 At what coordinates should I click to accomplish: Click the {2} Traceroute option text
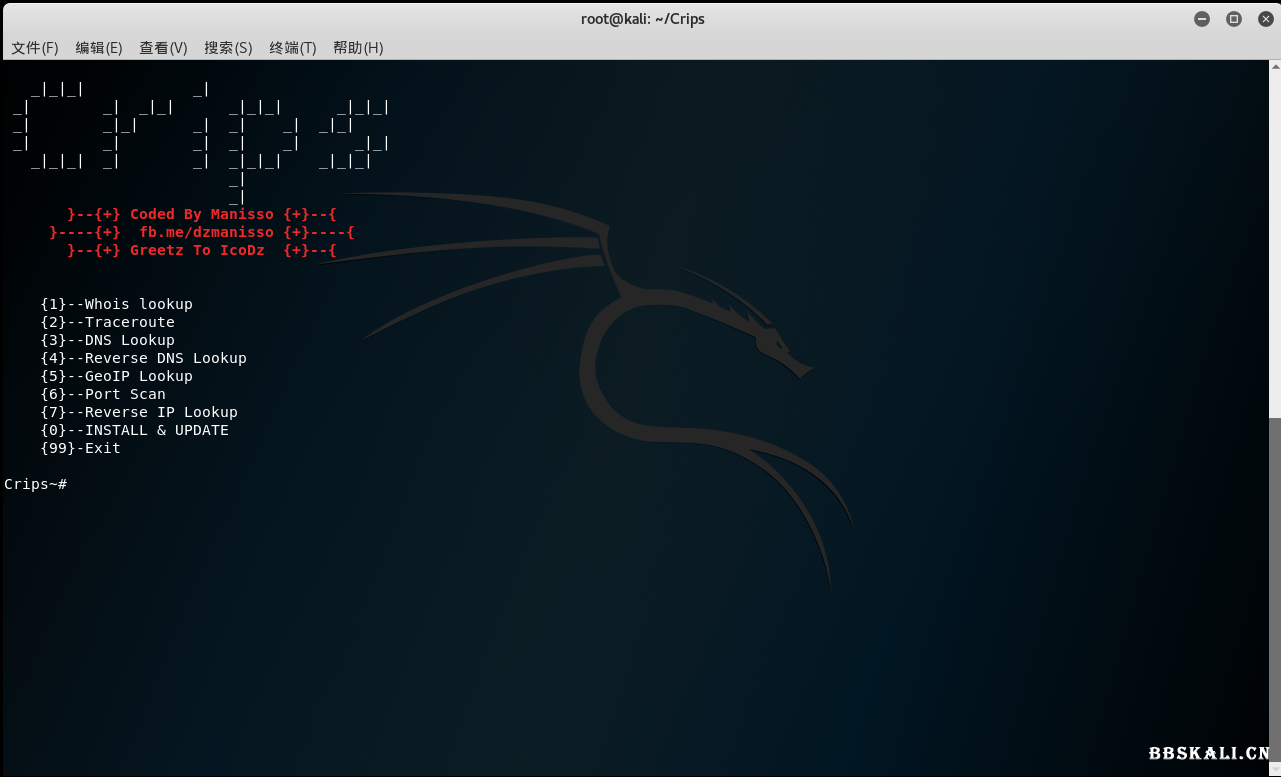pyautogui.click(x=107, y=322)
